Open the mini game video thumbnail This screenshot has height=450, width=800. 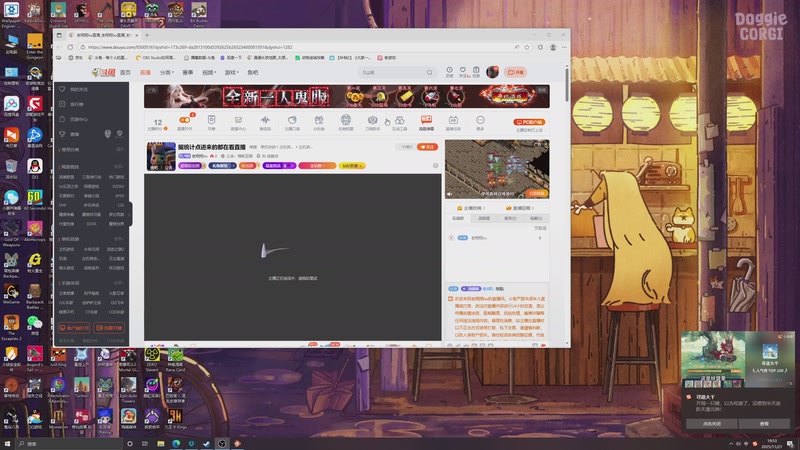[x=497, y=169]
